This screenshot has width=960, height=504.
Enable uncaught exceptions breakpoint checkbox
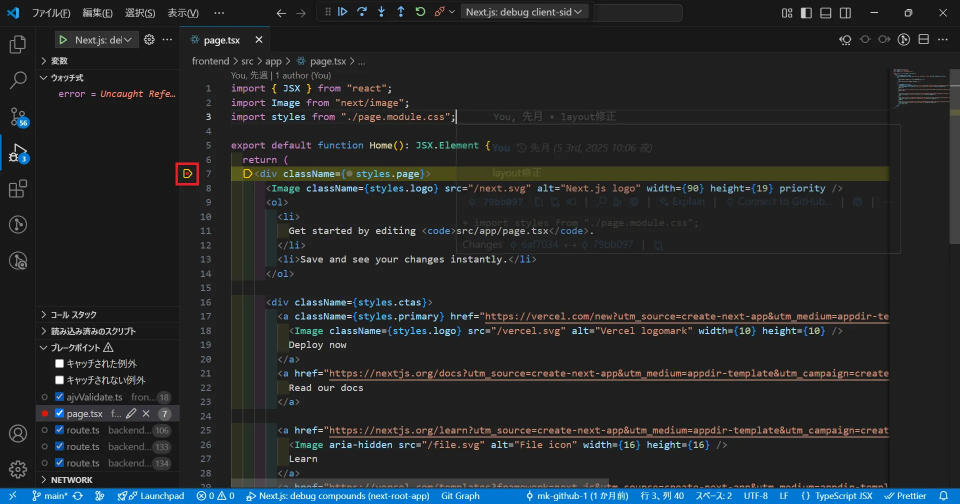coord(59,380)
